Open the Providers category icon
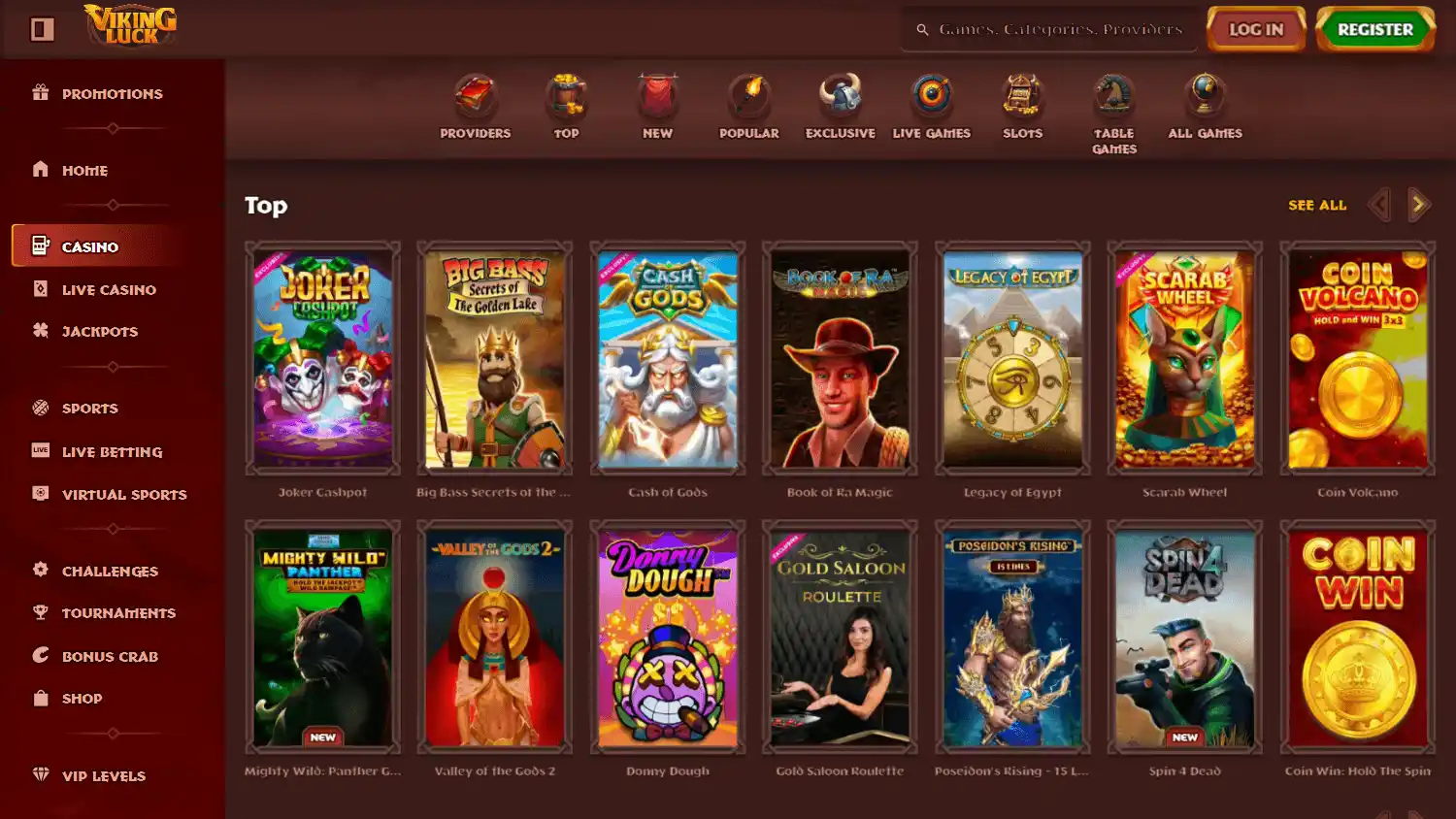 475,96
